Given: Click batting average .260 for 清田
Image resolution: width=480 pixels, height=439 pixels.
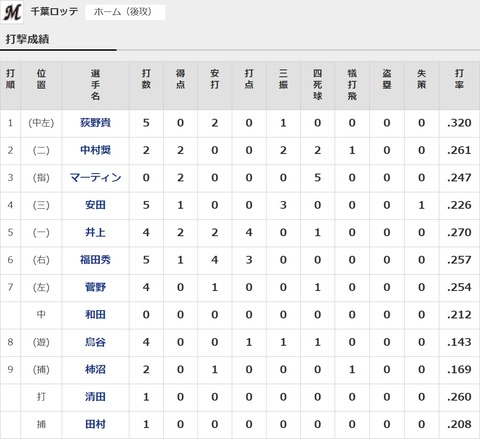Looking at the screenshot, I should click(x=459, y=397).
